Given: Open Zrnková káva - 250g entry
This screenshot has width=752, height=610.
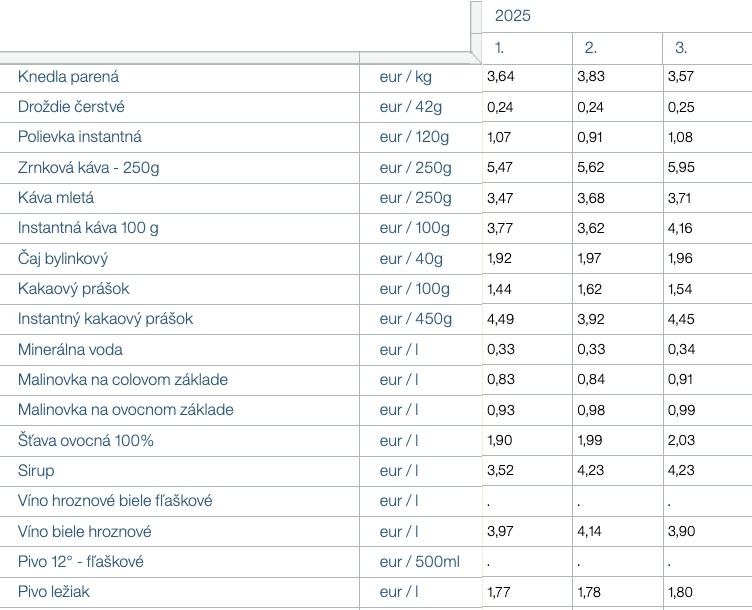Looking at the screenshot, I should click(x=88, y=167).
